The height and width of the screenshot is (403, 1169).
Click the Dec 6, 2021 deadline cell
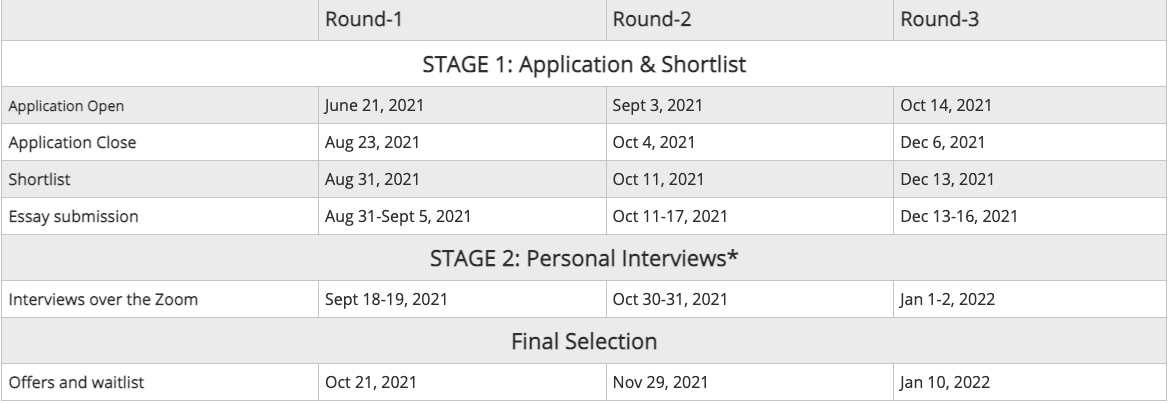(x=943, y=142)
